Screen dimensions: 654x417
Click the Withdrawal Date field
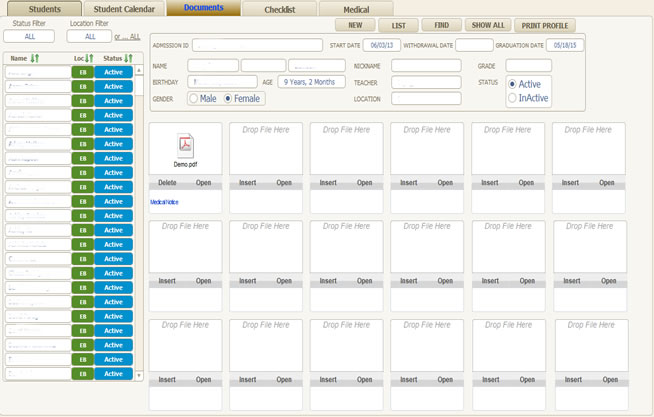pos(474,45)
